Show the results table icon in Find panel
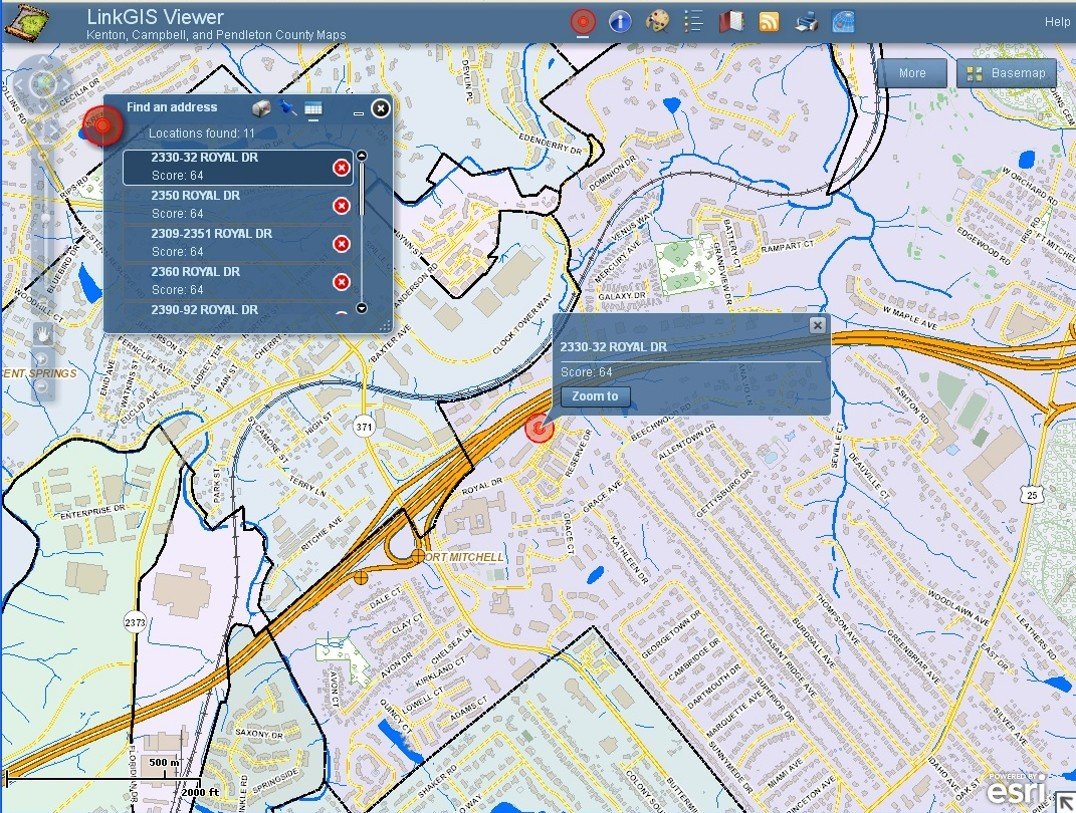The height and width of the screenshot is (813, 1076). click(x=313, y=108)
